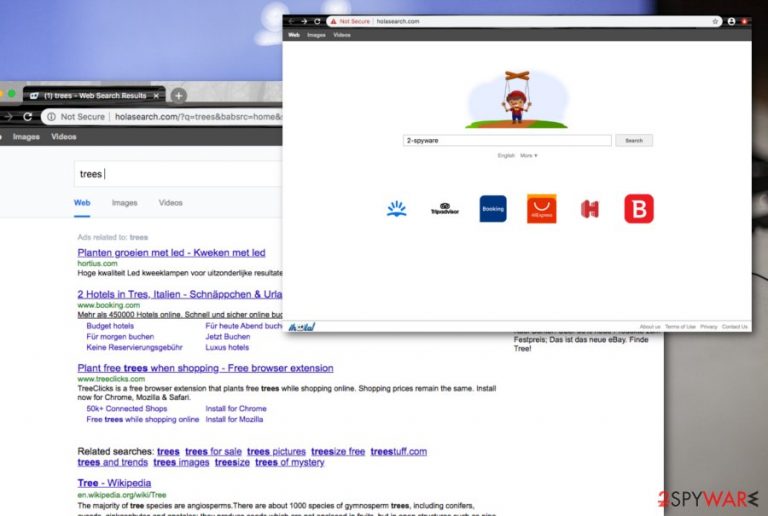Select Images in back window dark toolbar
This screenshot has width=768, height=516.
pos(26,137)
